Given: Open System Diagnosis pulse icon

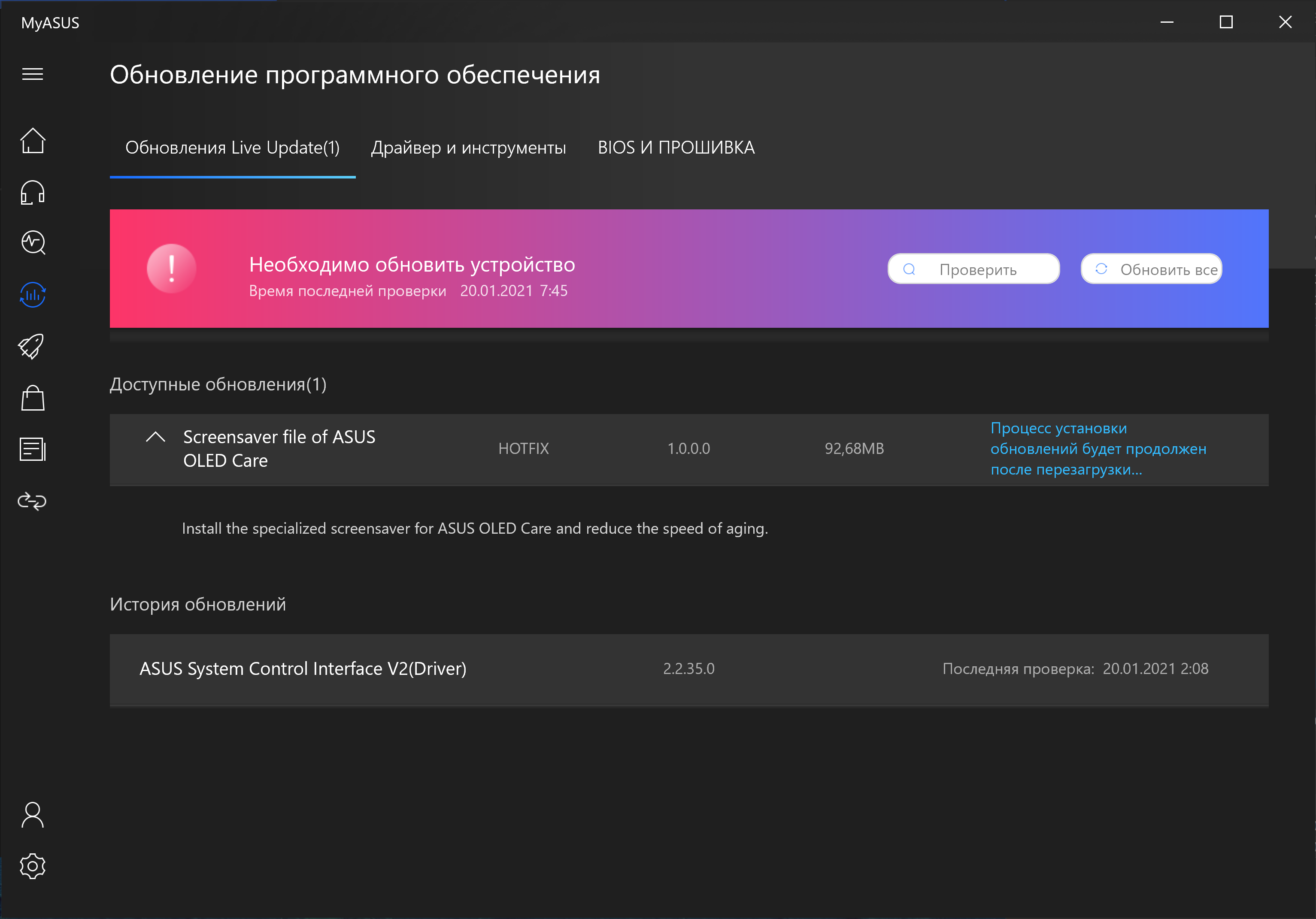Looking at the screenshot, I should (x=33, y=242).
